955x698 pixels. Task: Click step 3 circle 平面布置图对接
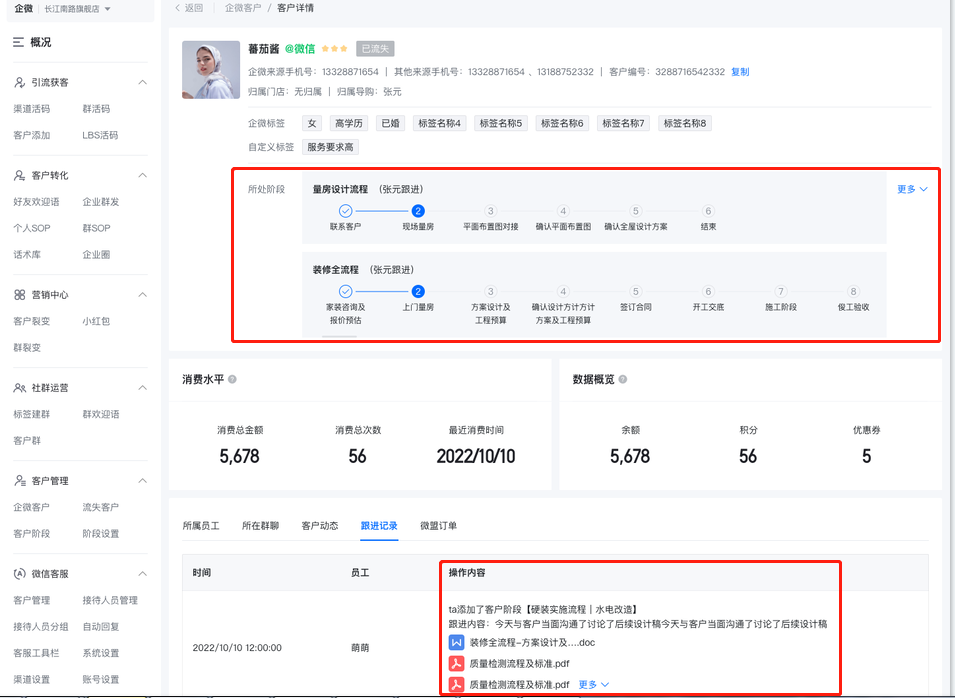pyautogui.click(x=490, y=211)
